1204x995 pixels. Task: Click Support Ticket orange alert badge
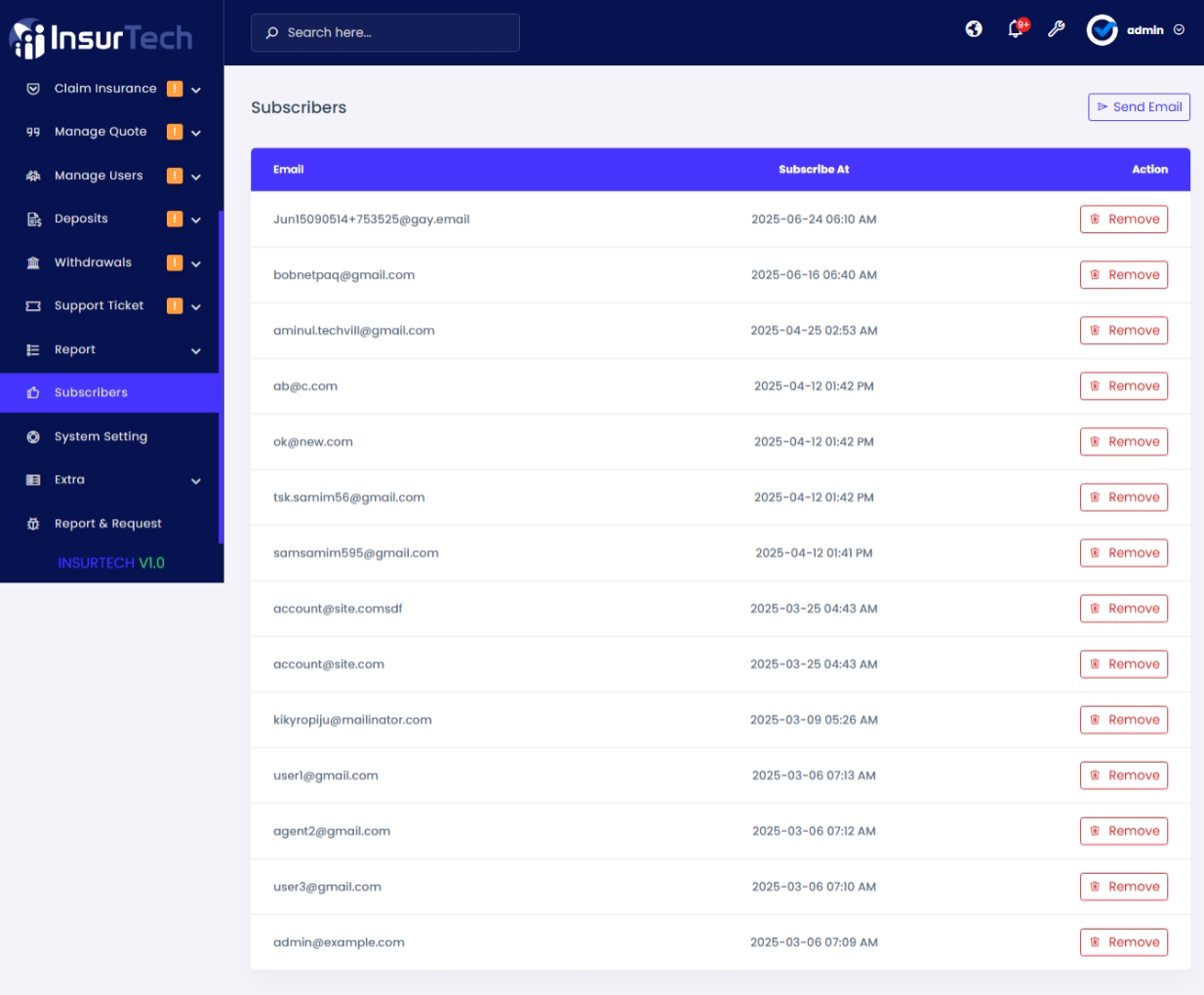(175, 305)
